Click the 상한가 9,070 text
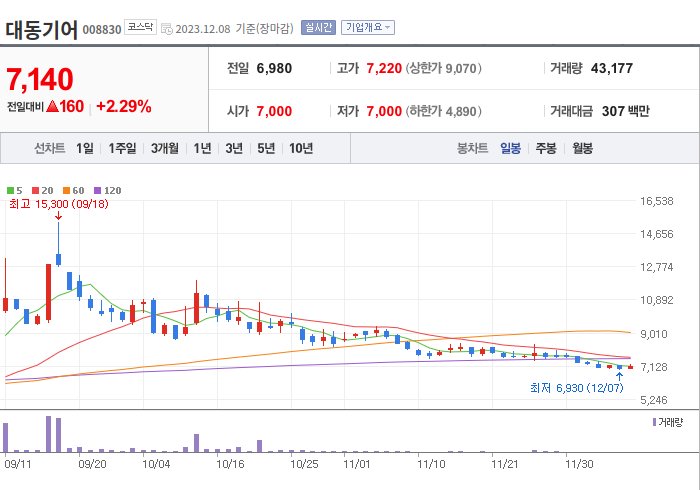700x490 pixels. click(443, 68)
